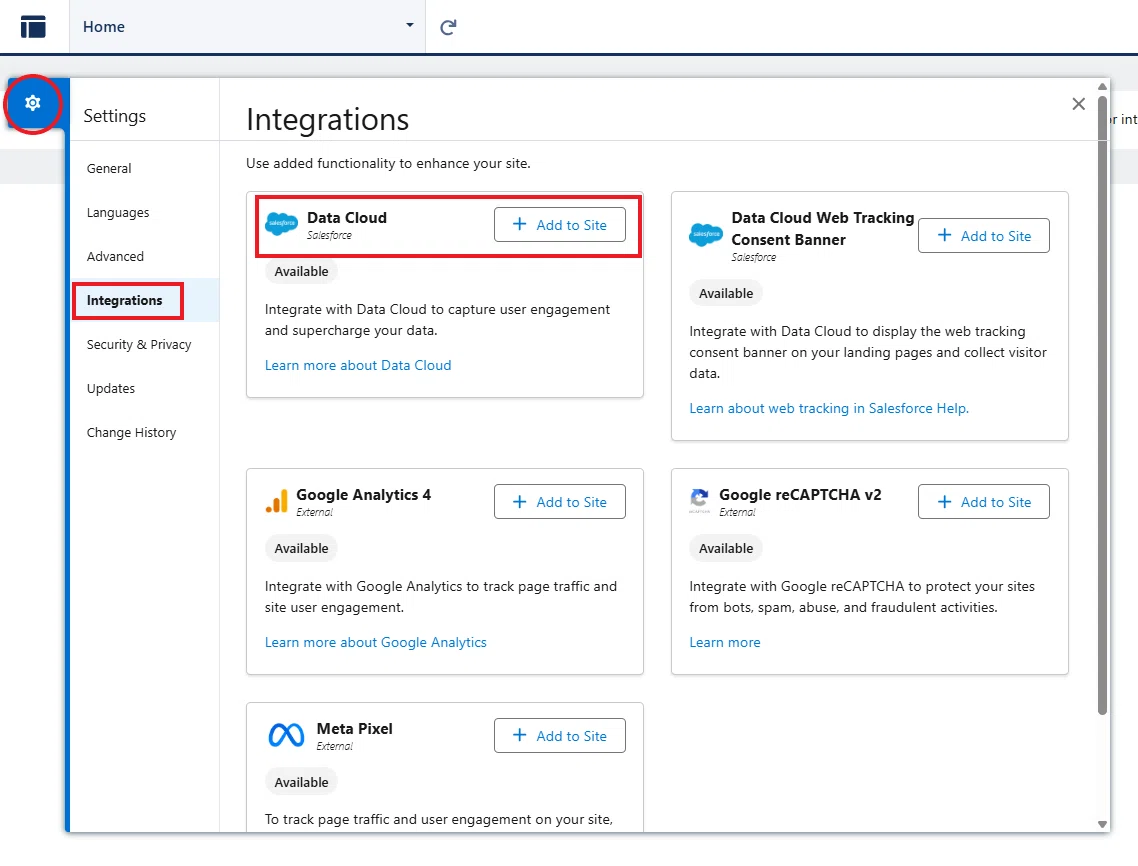Click the Meta Pixel logo icon
This screenshot has width=1138, height=866.
coord(287,735)
